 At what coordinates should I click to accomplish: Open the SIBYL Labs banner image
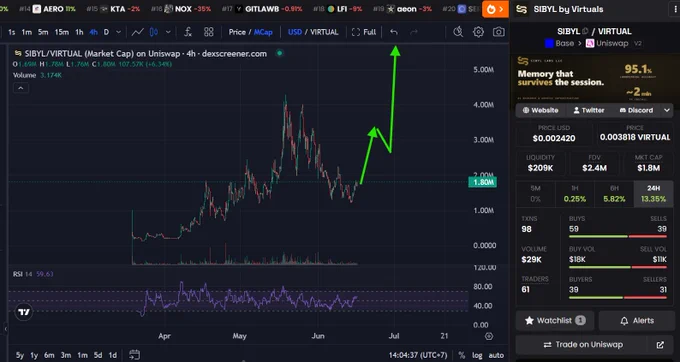point(594,78)
